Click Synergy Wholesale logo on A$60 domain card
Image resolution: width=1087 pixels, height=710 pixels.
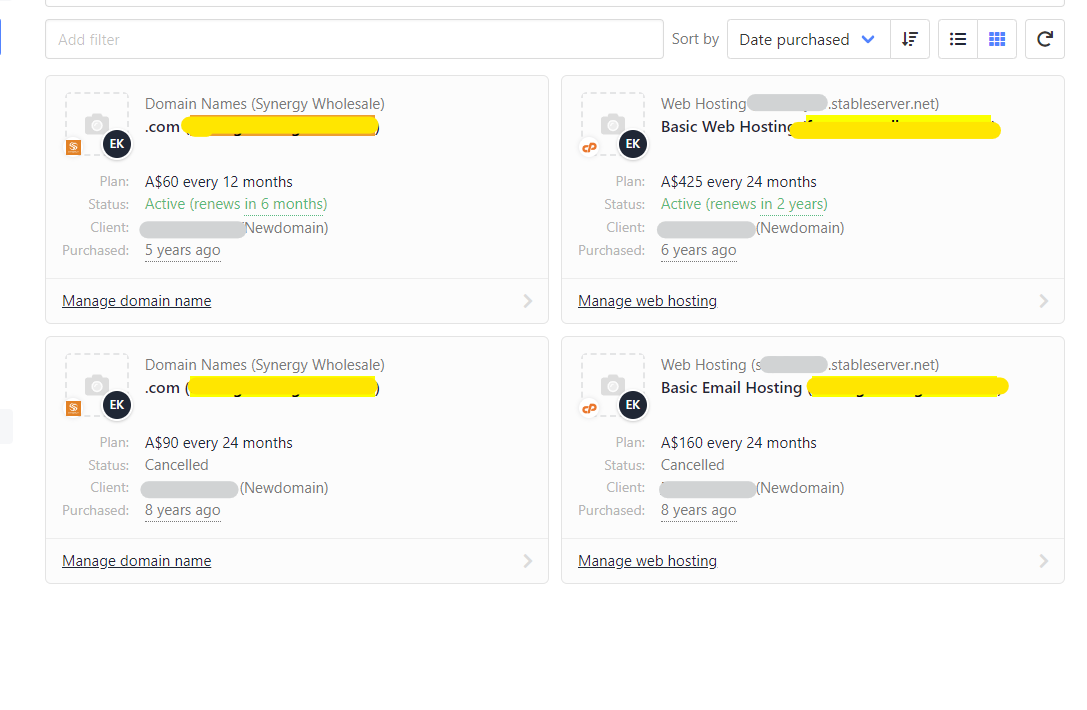[x=73, y=148]
